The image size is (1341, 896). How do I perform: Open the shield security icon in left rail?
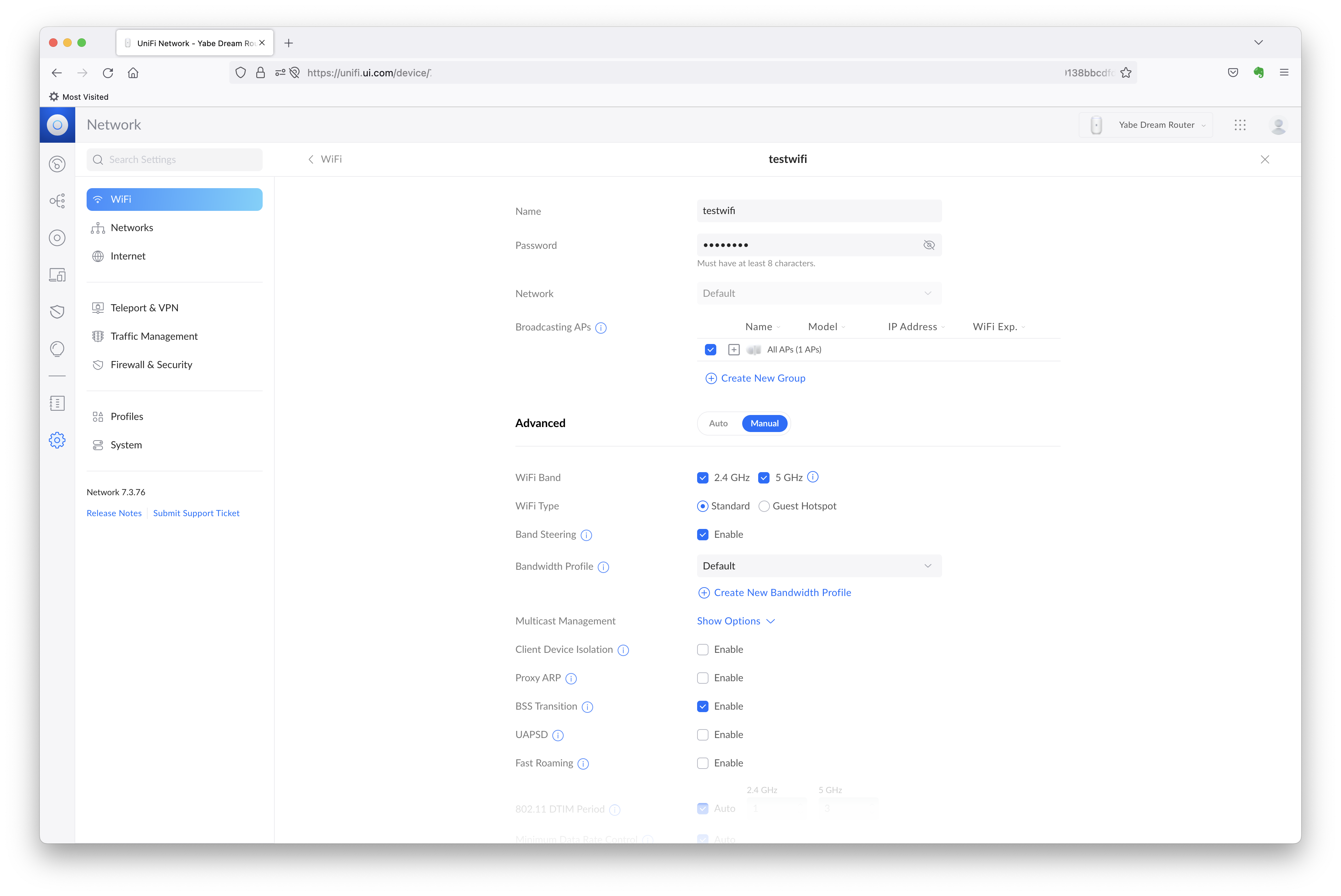[57, 311]
